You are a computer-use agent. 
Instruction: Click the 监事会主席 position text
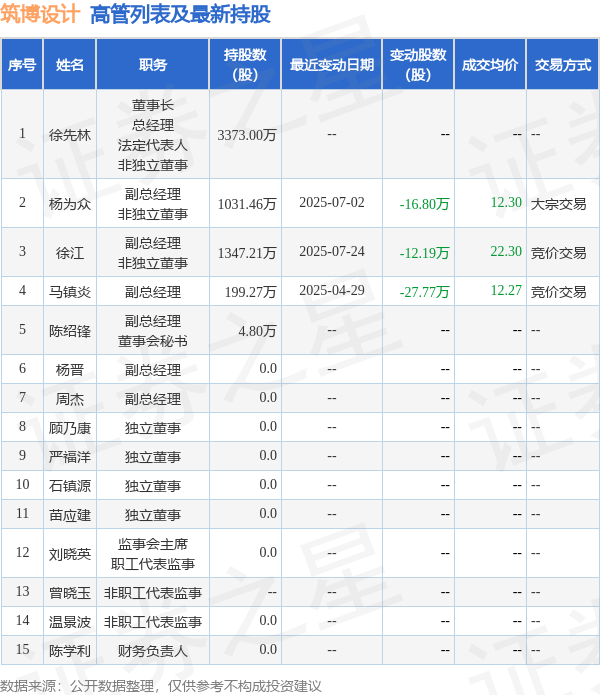pyautogui.click(x=152, y=544)
